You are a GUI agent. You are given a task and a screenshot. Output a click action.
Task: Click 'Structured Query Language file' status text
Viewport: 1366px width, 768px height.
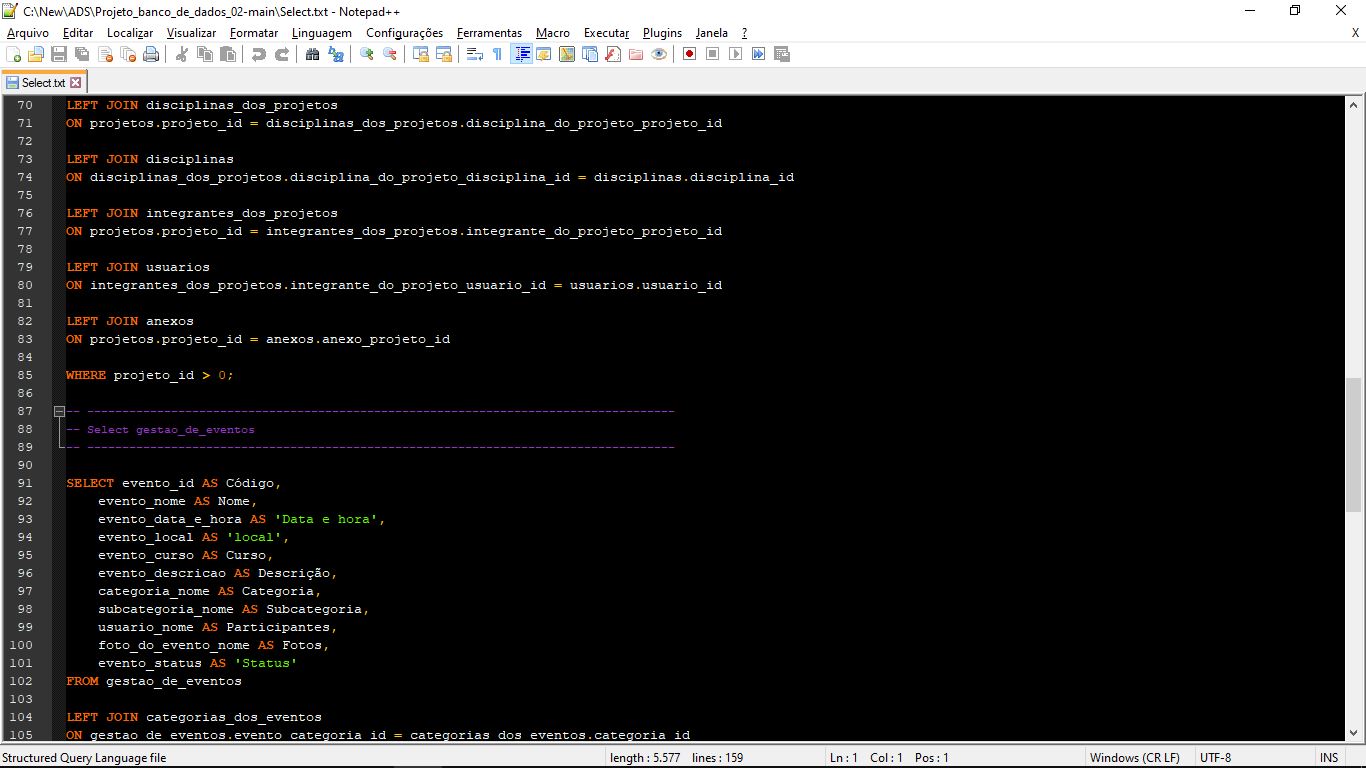click(x=84, y=758)
